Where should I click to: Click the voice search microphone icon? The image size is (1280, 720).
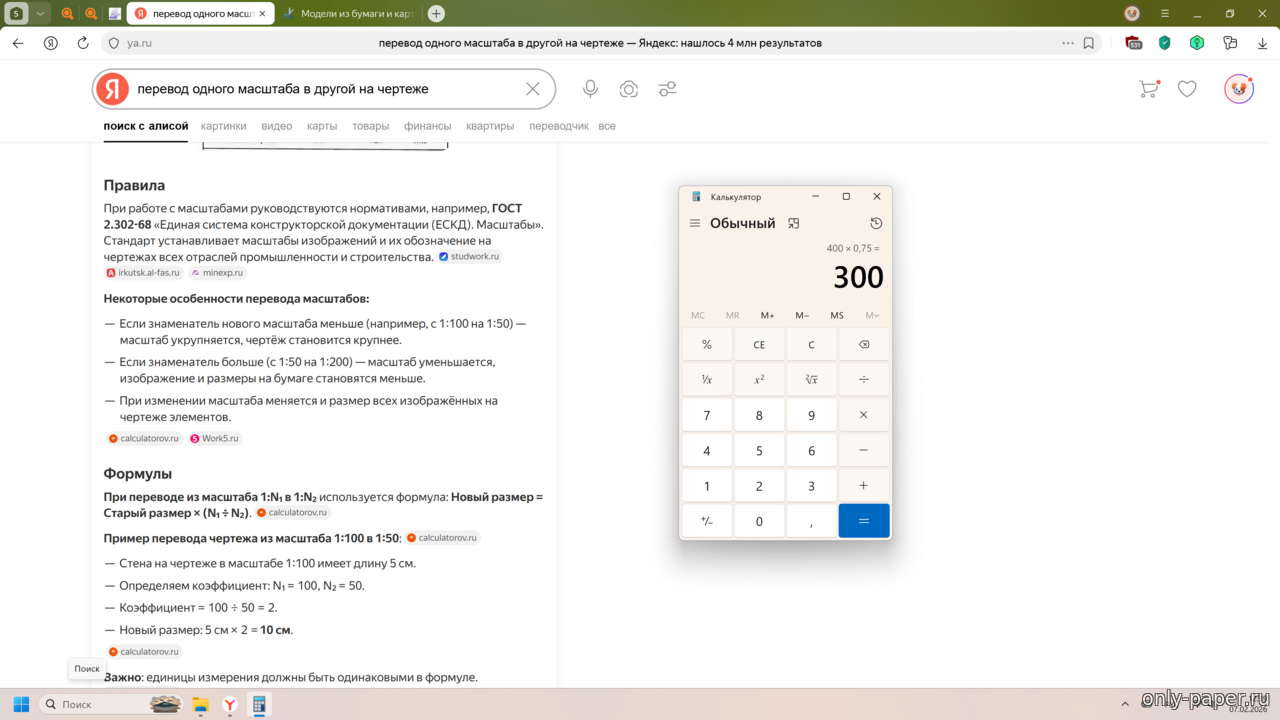coord(590,89)
